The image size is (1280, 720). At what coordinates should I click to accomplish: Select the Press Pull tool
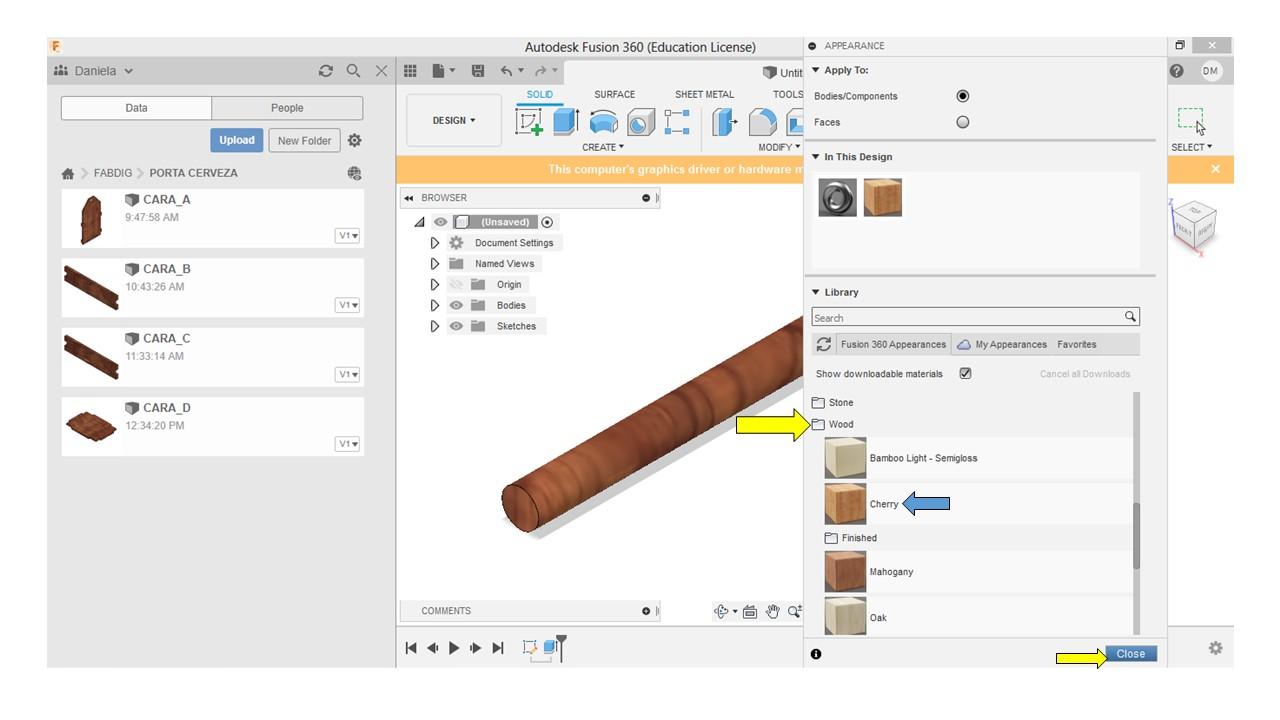pyautogui.click(x=724, y=122)
